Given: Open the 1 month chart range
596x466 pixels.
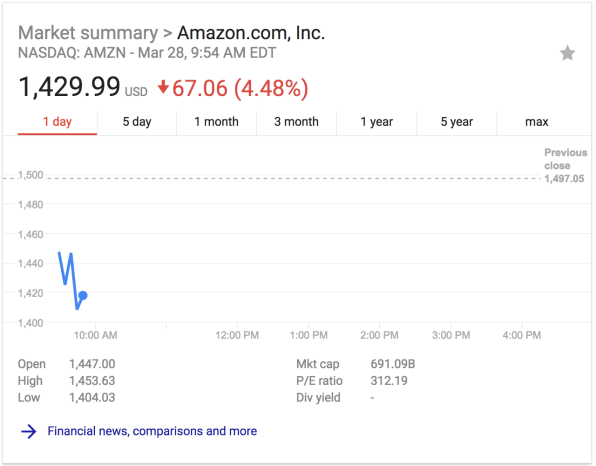Looking at the screenshot, I should pos(216,122).
